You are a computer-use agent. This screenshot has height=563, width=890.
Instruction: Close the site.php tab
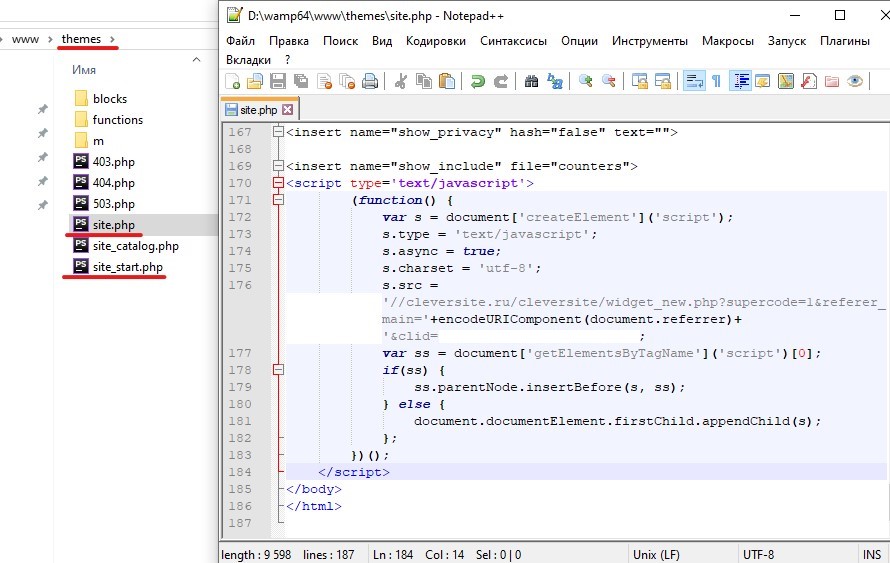point(288,110)
